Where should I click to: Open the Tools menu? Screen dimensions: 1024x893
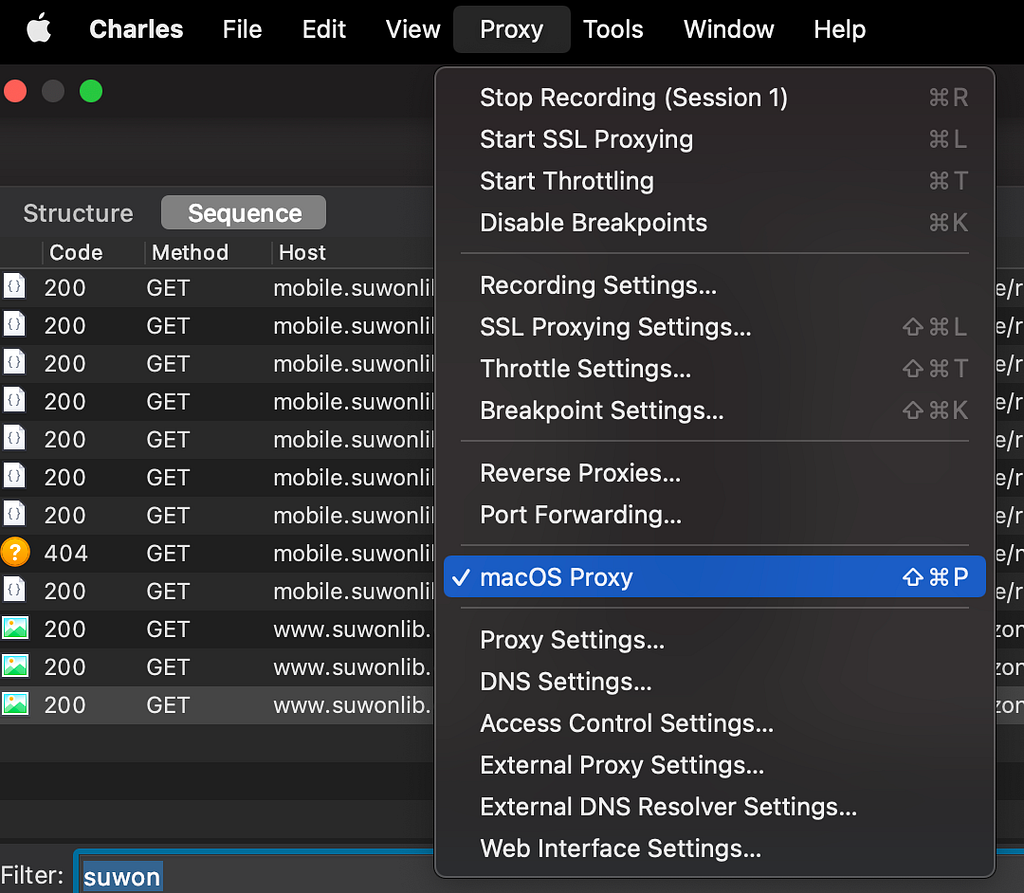coord(613,29)
